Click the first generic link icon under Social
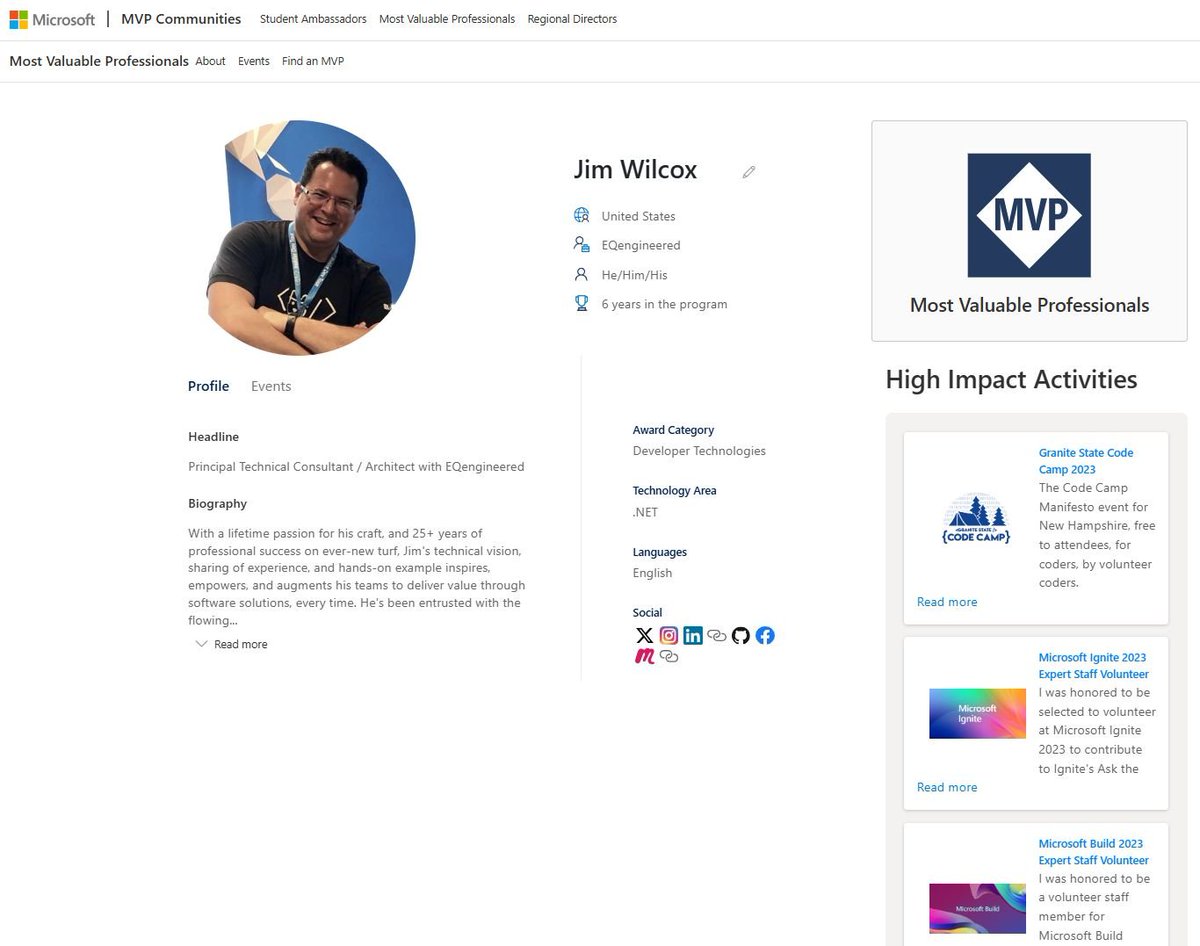This screenshot has height=946, width=1200. coord(717,635)
